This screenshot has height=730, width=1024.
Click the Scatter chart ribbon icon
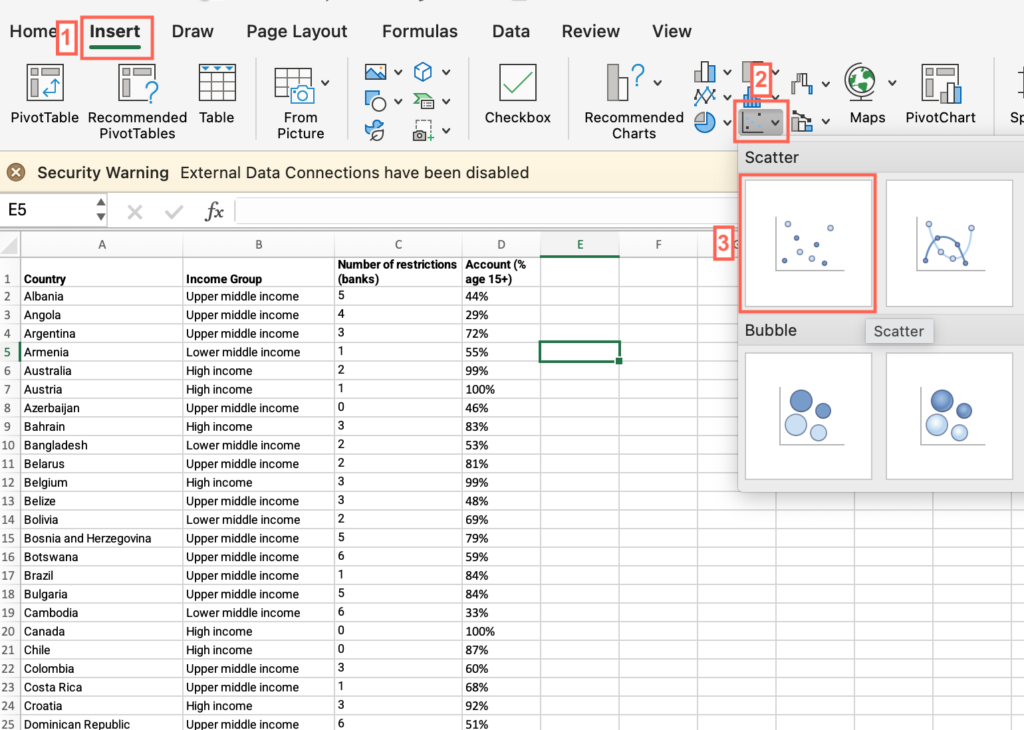[x=753, y=122]
